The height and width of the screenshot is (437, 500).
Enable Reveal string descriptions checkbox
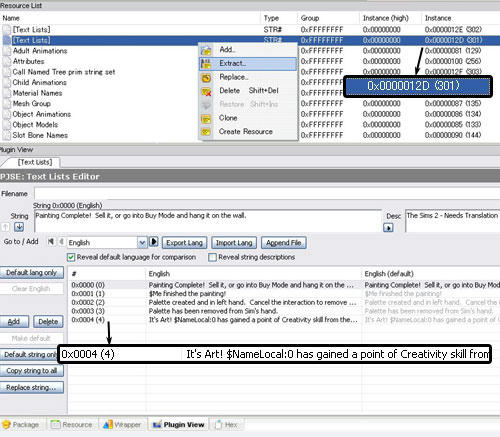click(x=212, y=257)
